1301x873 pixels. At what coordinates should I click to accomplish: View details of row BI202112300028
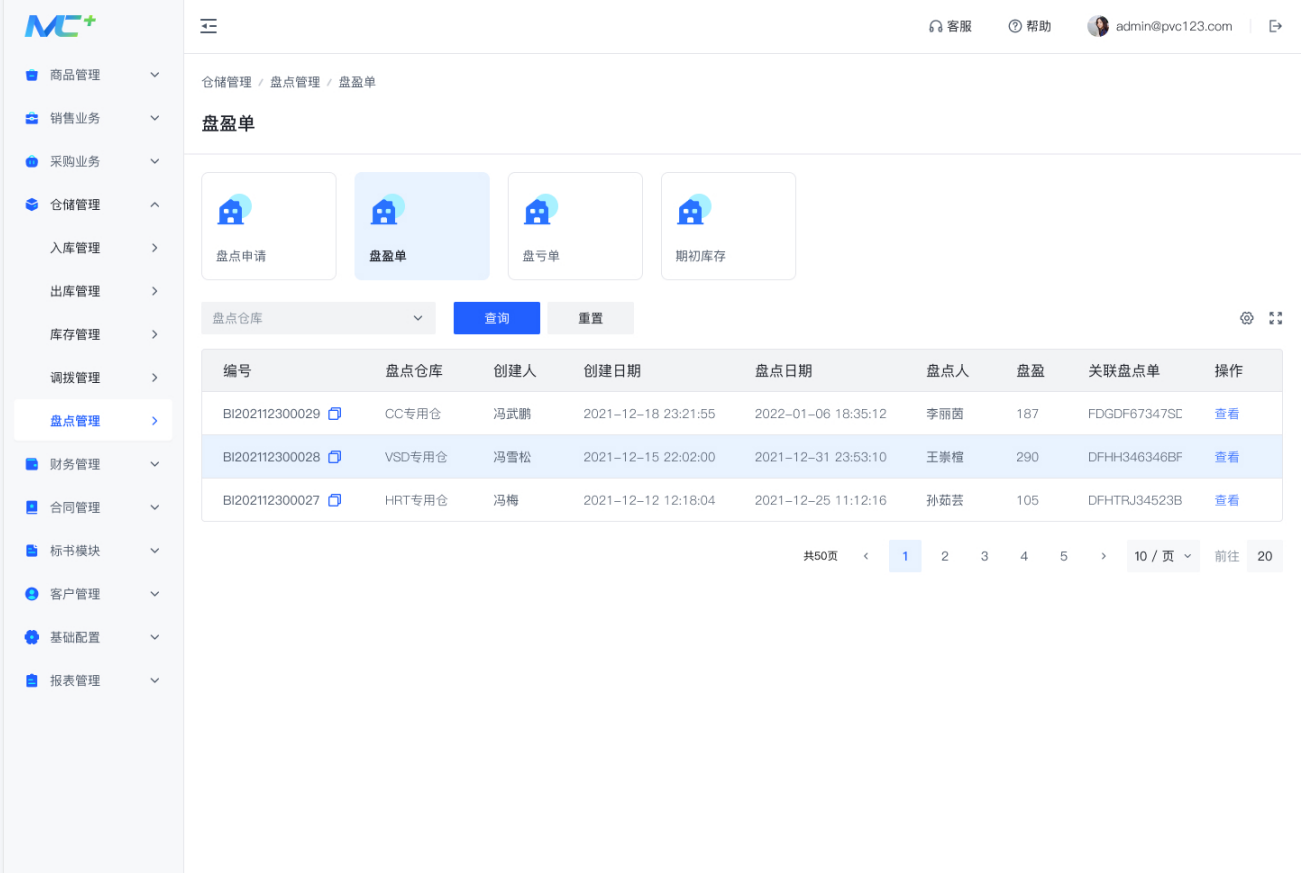[x=1227, y=457]
